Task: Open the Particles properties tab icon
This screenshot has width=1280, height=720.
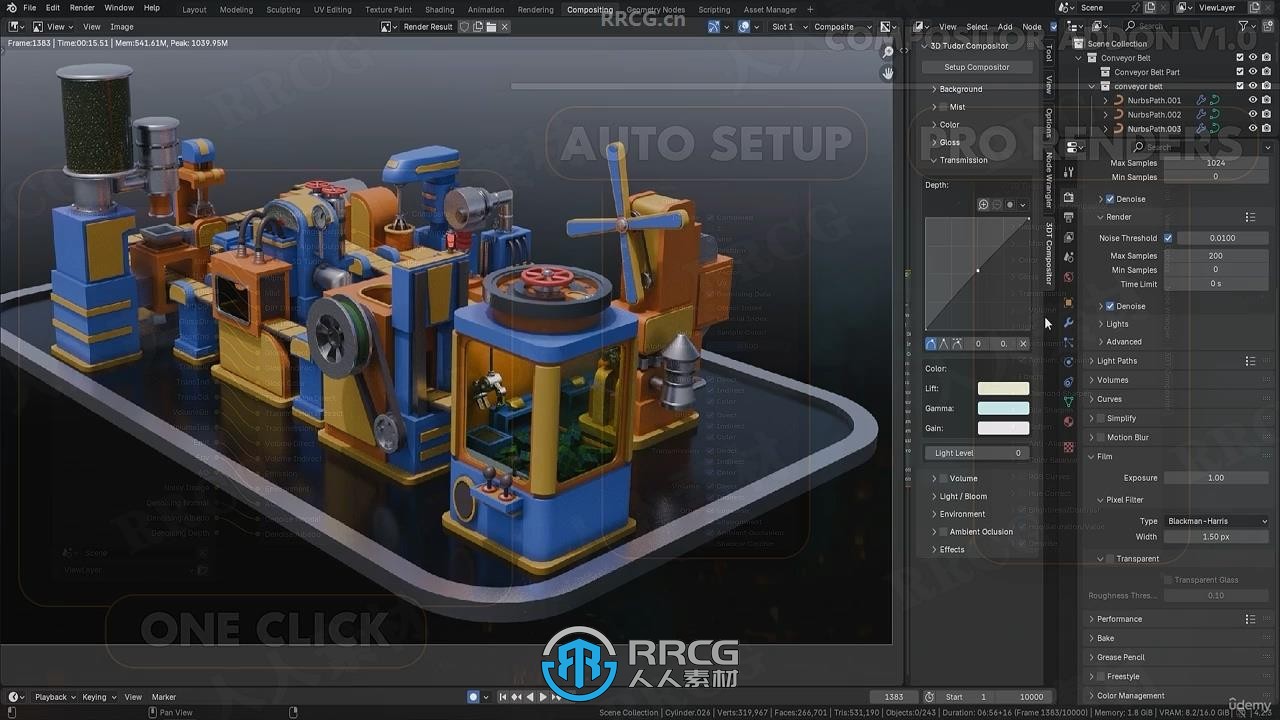Action: coord(1069,342)
